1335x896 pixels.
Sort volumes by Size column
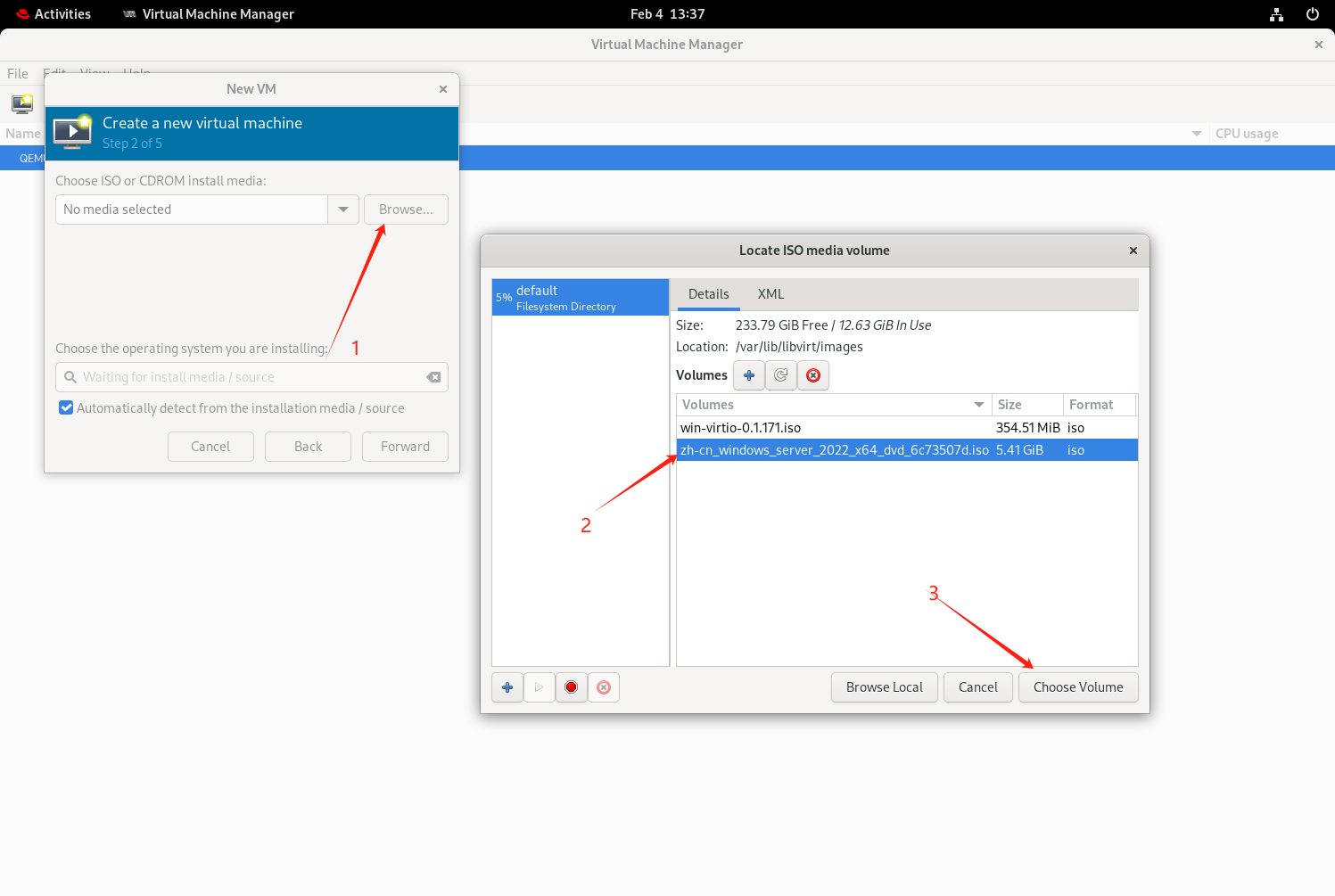(x=1027, y=405)
